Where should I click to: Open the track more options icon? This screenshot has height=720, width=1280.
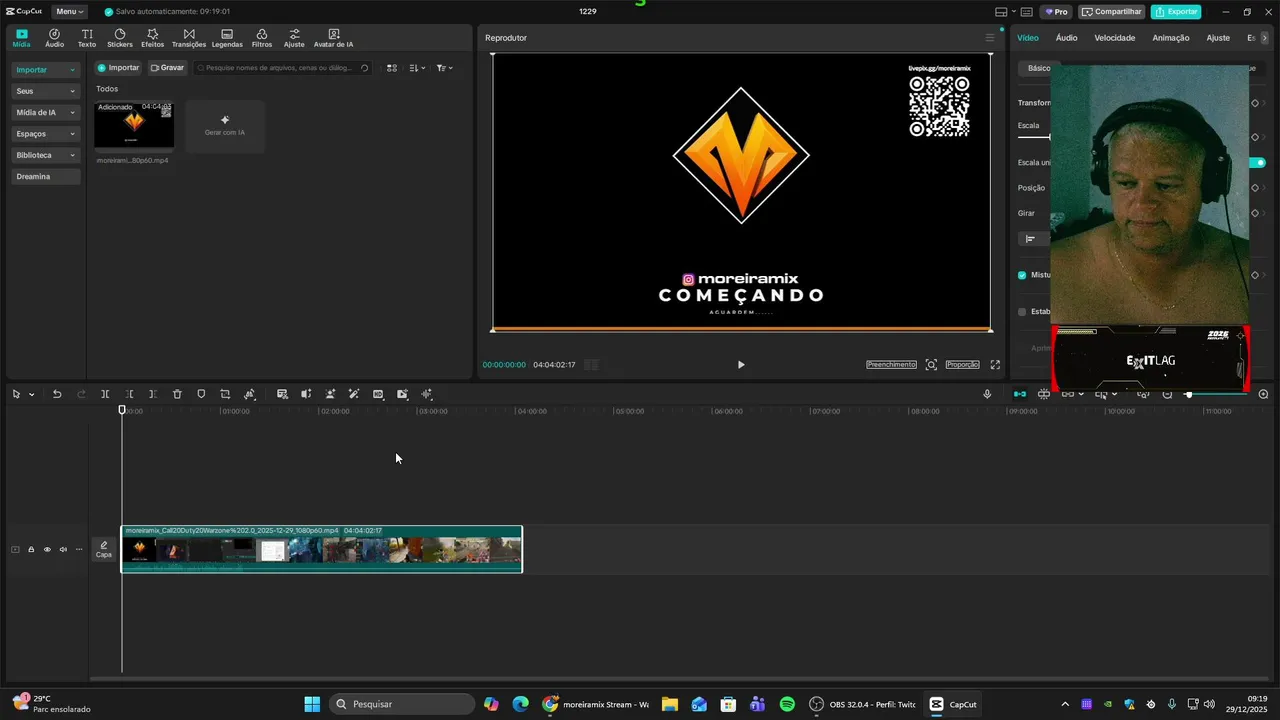pyautogui.click(x=79, y=549)
